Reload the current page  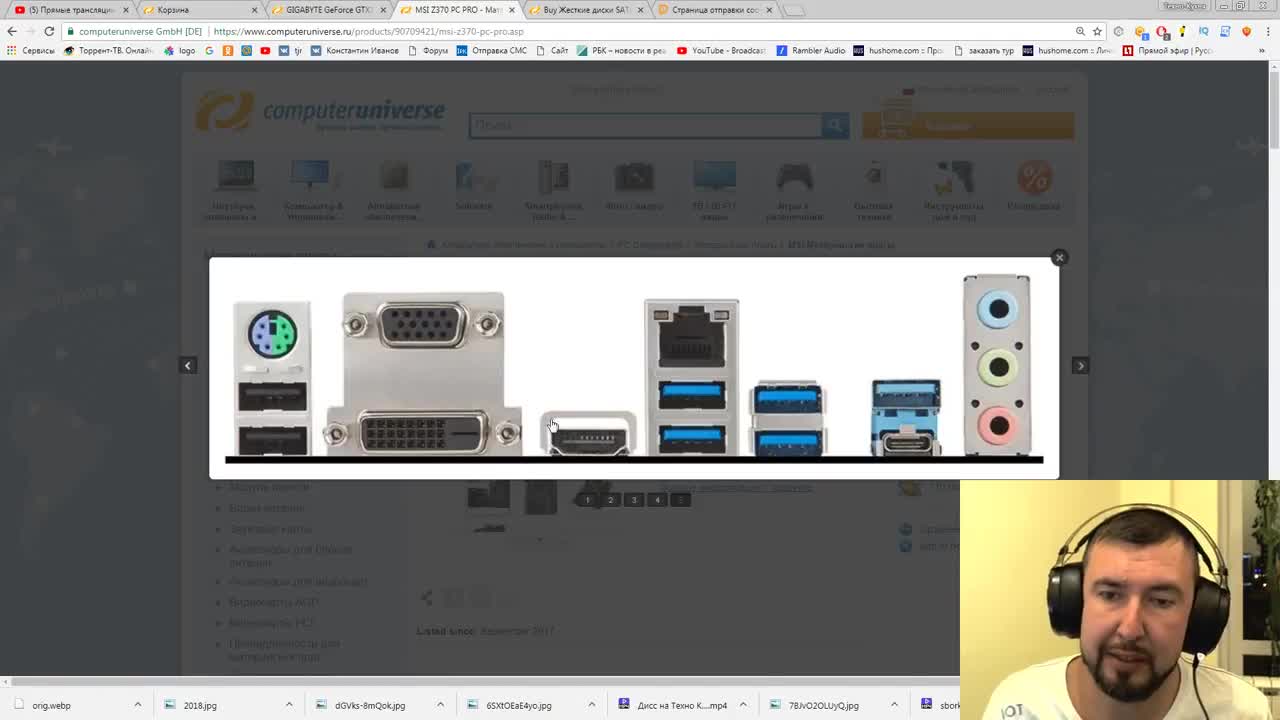49,31
